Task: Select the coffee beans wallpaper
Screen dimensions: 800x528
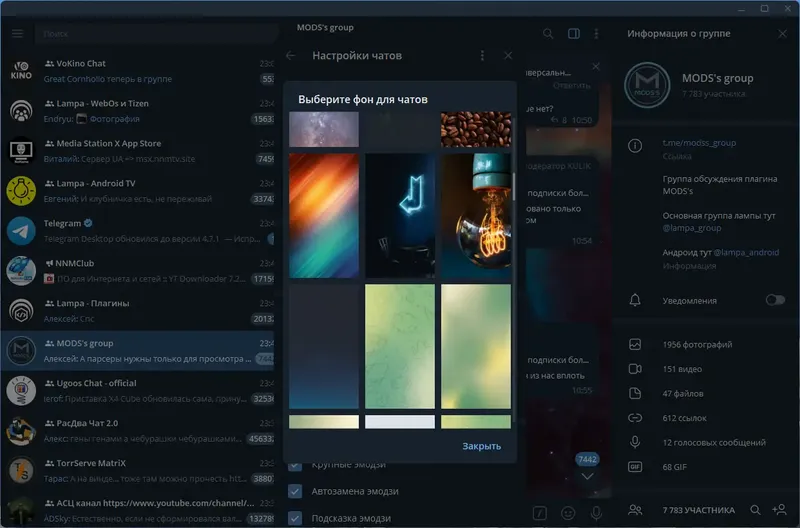Action: [x=476, y=130]
